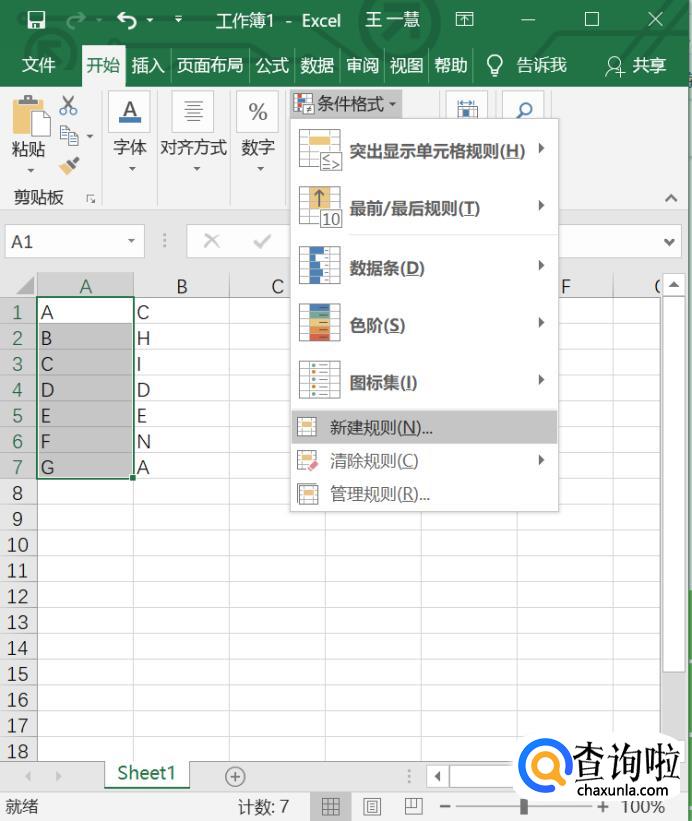
Task: Click the zoom out minus button
Action: point(445,806)
